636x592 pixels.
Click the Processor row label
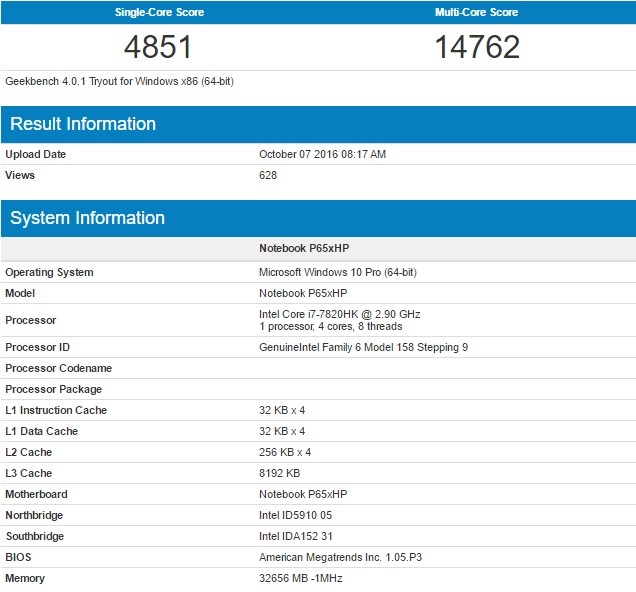point(30,320)
